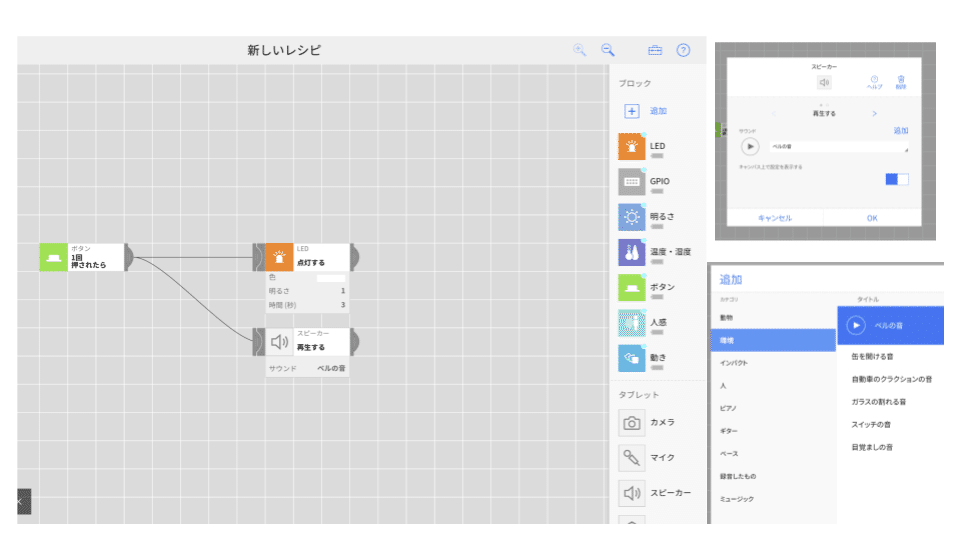The width and height of the screenshot is (960, 540).
Task: Click the output connector of the ボタン block
Action: (x=129, y=257)
